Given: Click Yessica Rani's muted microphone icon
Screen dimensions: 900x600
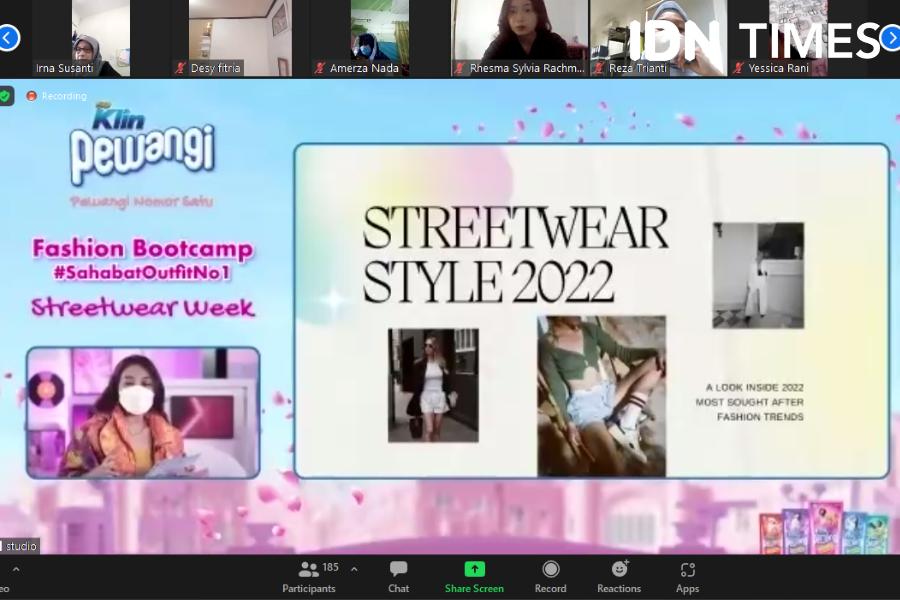Looking at the screenshot, I should pos(739,68).
